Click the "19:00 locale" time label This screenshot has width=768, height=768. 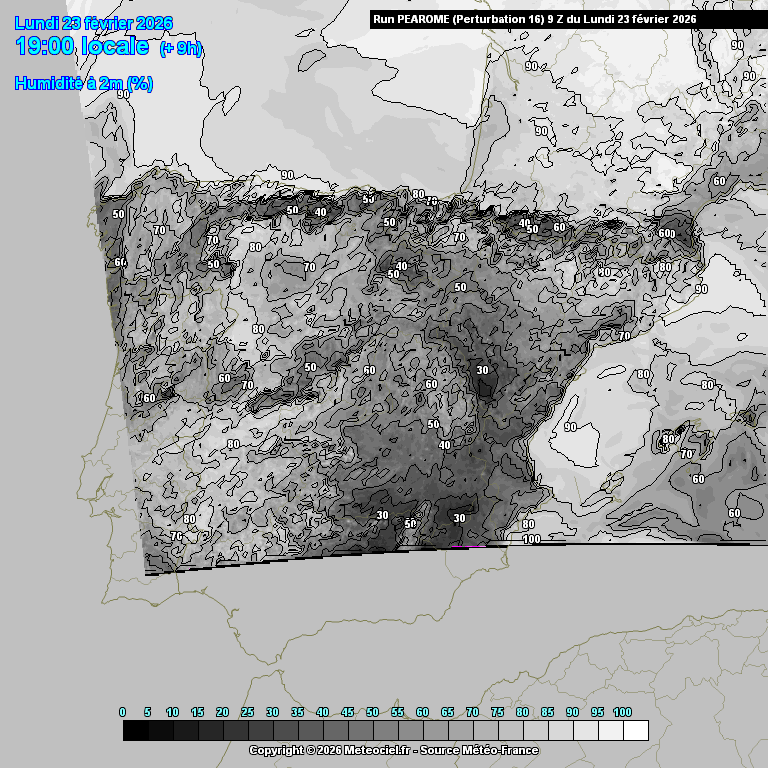coord(82,47)
